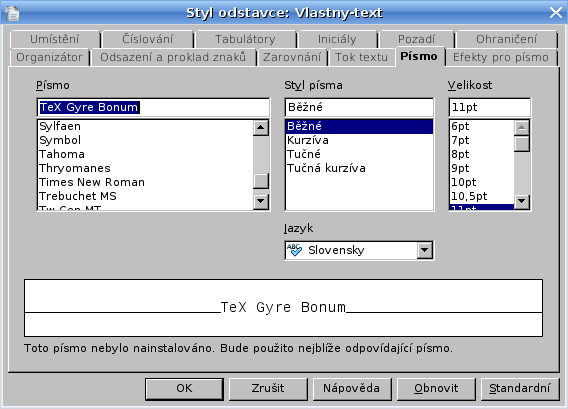Pick 10pt size

482,182
